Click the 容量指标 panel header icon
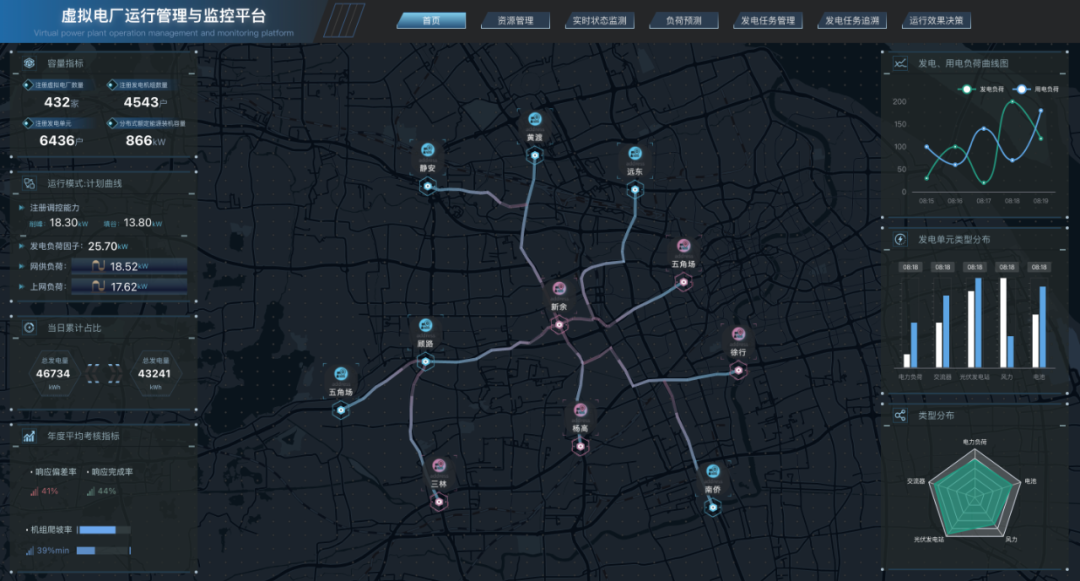The height and width of the screenshot is (581, 1080). (29, 63)
